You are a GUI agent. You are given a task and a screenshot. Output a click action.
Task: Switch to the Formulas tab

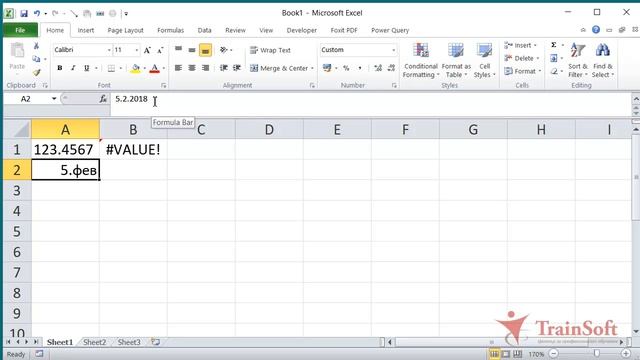(x=171, y=30)
